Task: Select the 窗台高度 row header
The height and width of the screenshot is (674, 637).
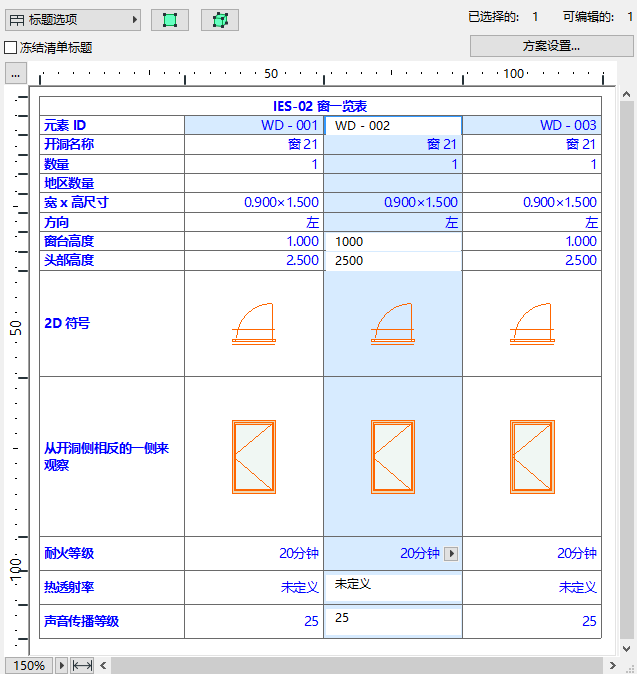Action: (112, 241)
